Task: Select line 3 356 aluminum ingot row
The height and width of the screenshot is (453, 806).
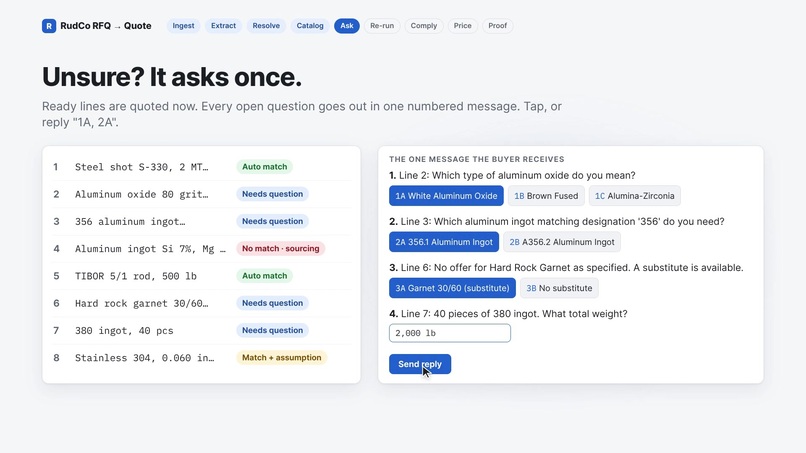Action: (x=202, y=221)
